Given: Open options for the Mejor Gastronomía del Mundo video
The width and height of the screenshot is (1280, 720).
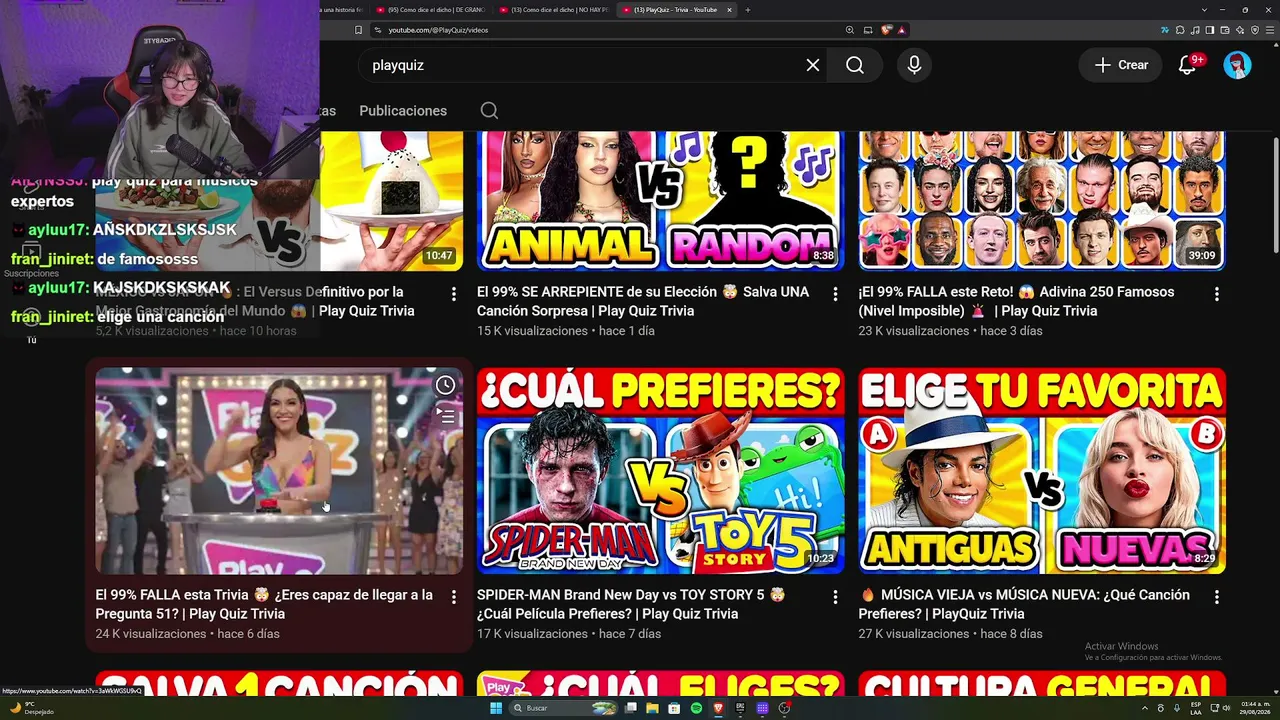Looking at the screenshot, I should [x=453, y=294].
